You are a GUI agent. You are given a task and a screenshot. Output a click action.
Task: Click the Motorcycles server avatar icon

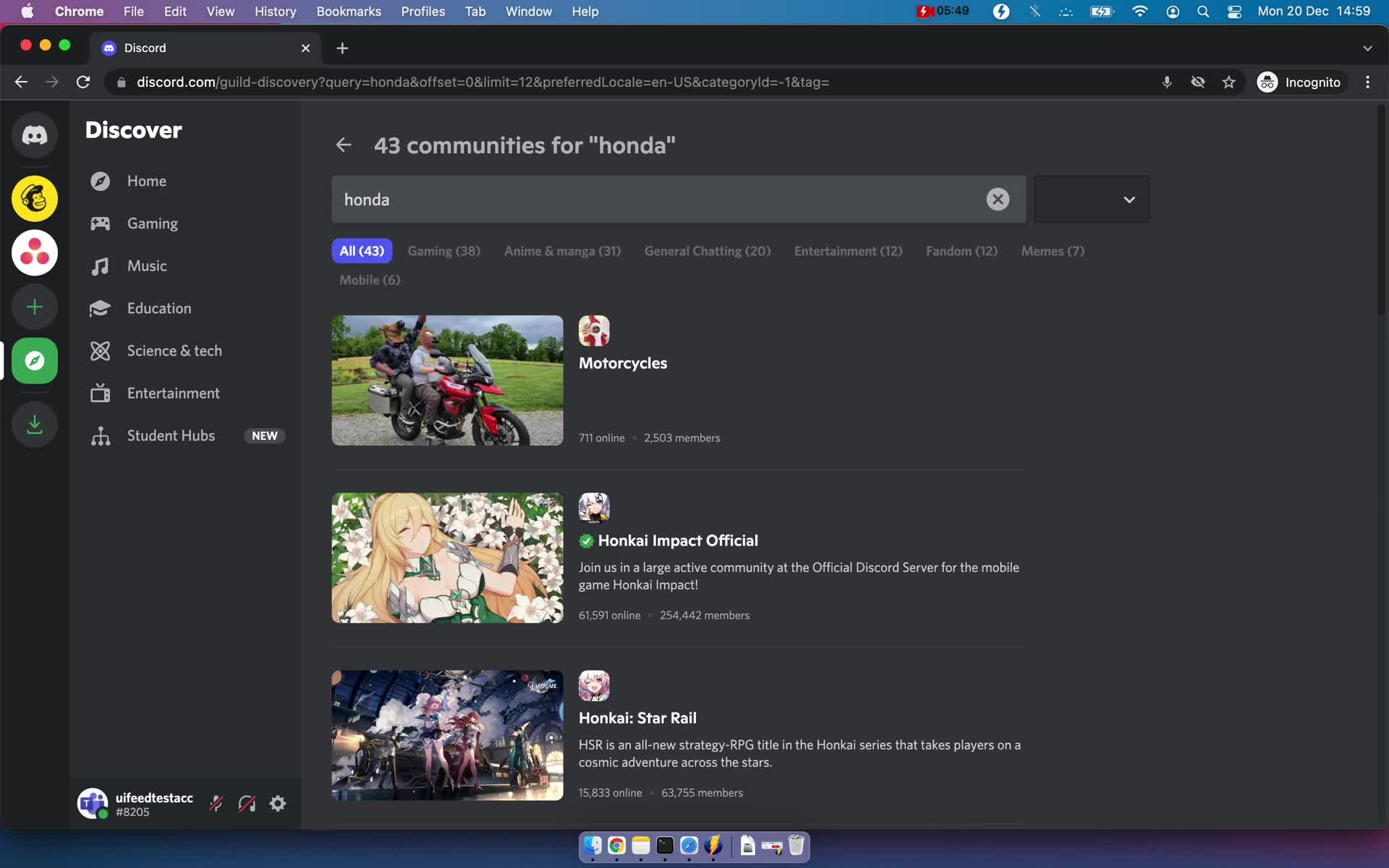coord(594,331)
